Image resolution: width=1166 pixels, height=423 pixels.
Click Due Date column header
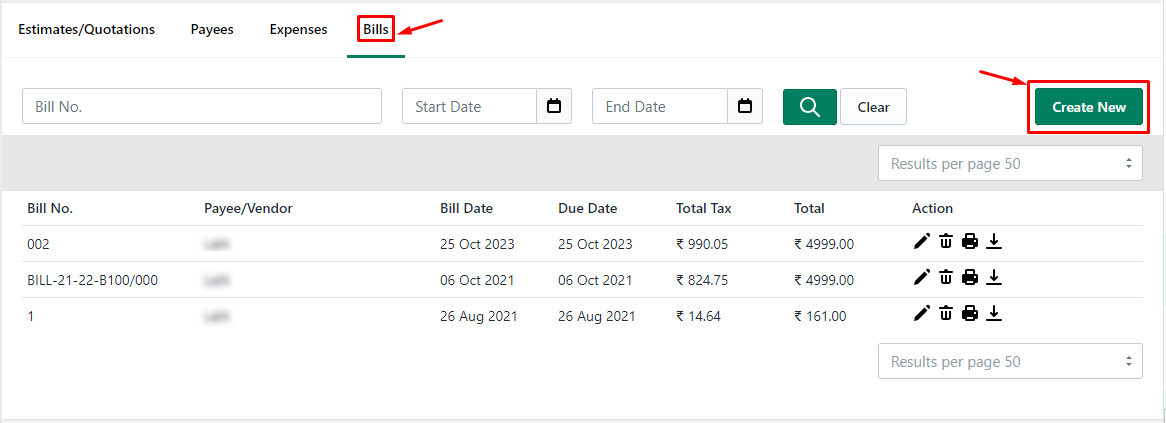pyautogui.click(x=587, y=208)
